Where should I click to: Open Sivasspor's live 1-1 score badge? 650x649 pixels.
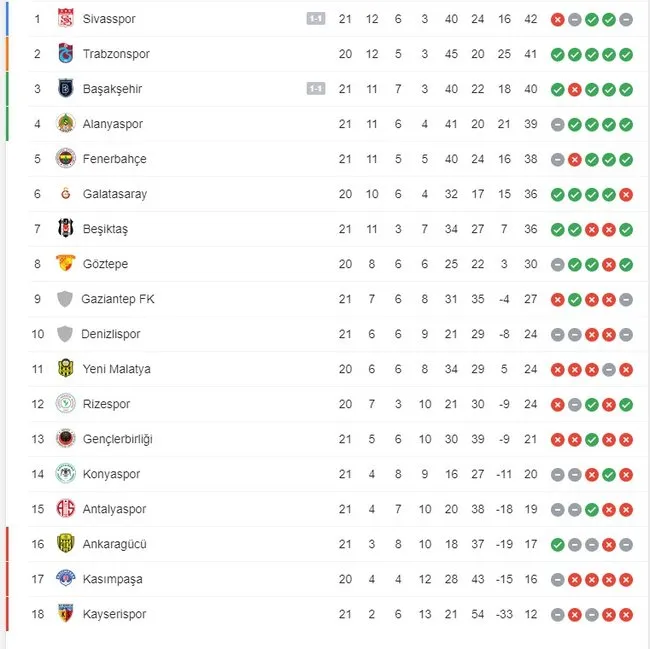click(x=315, y=19)
